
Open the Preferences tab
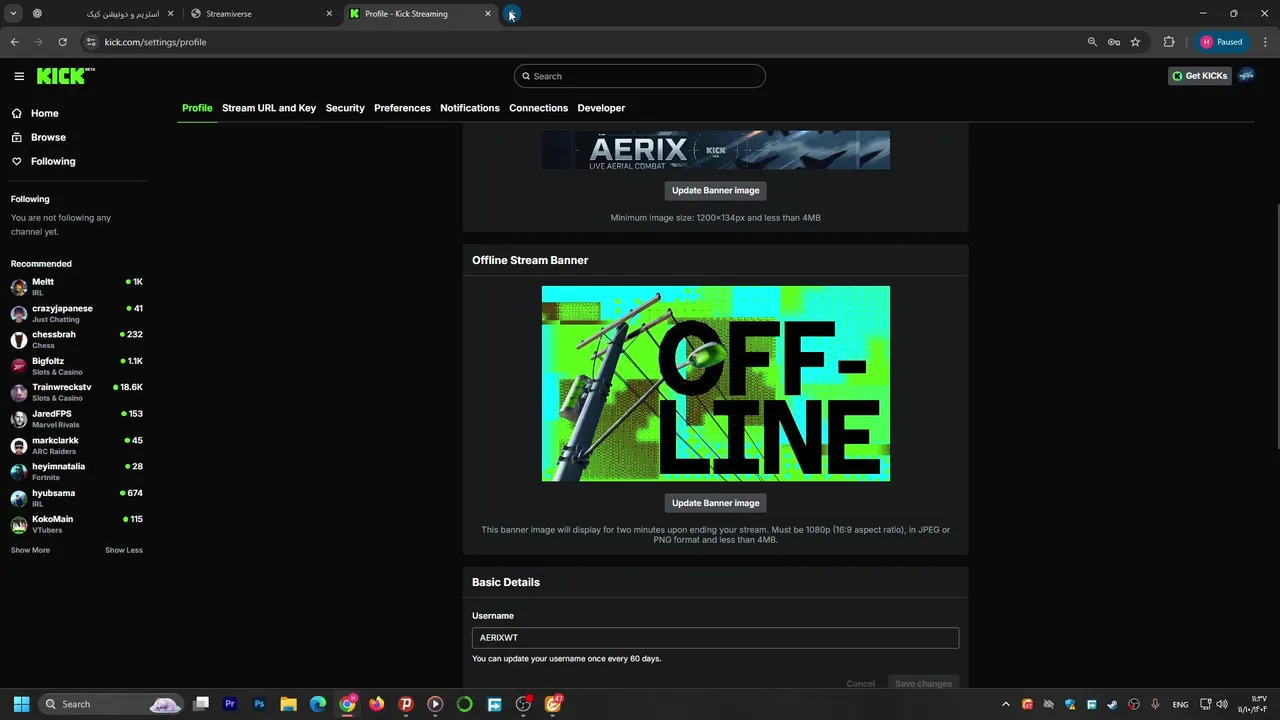pyautogui.click(x=402, y=108)
